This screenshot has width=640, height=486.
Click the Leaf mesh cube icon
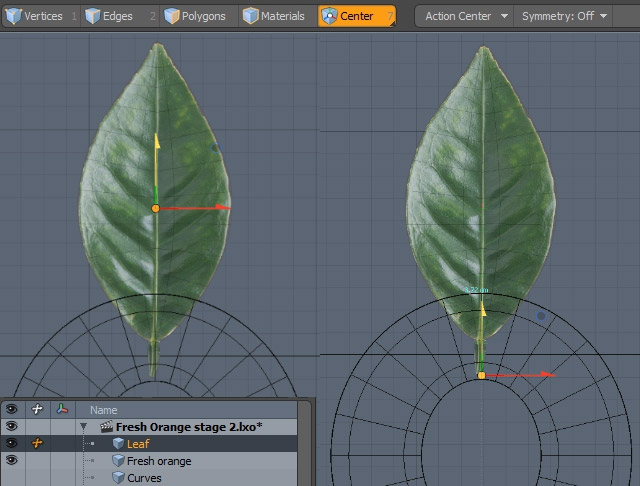118,443
